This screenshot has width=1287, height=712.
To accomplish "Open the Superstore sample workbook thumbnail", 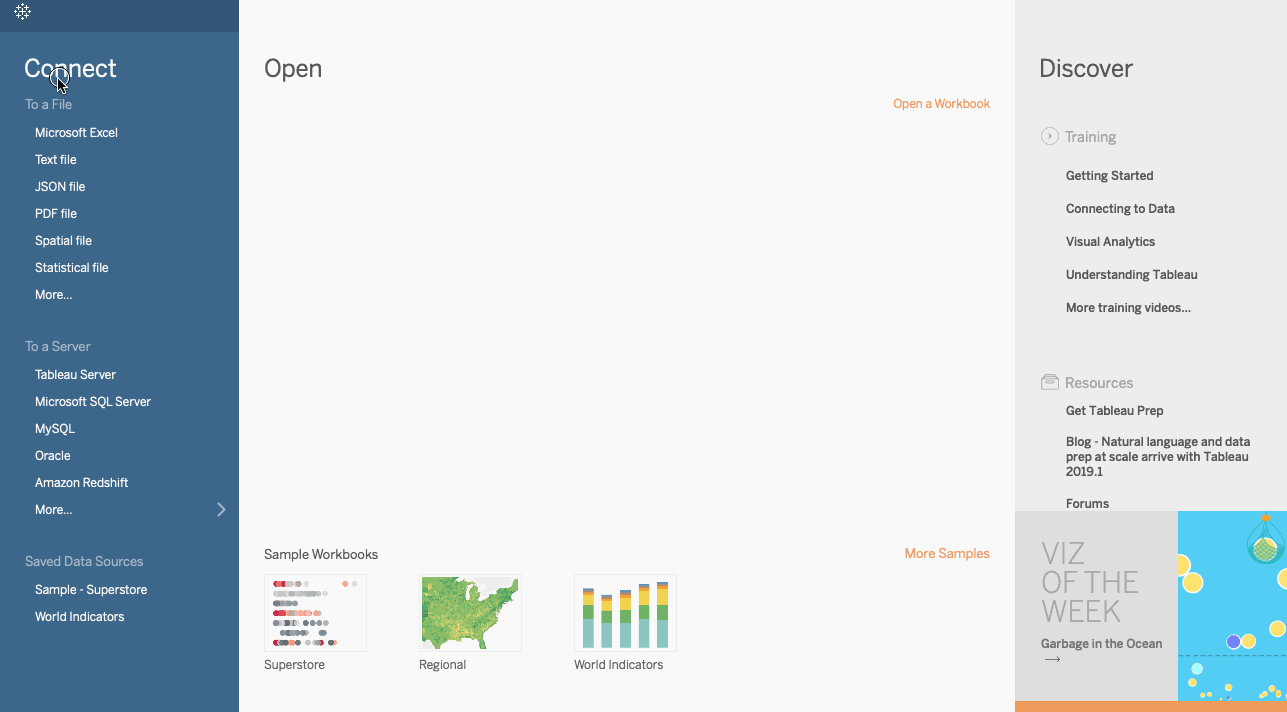I will [x=315, y=613].
